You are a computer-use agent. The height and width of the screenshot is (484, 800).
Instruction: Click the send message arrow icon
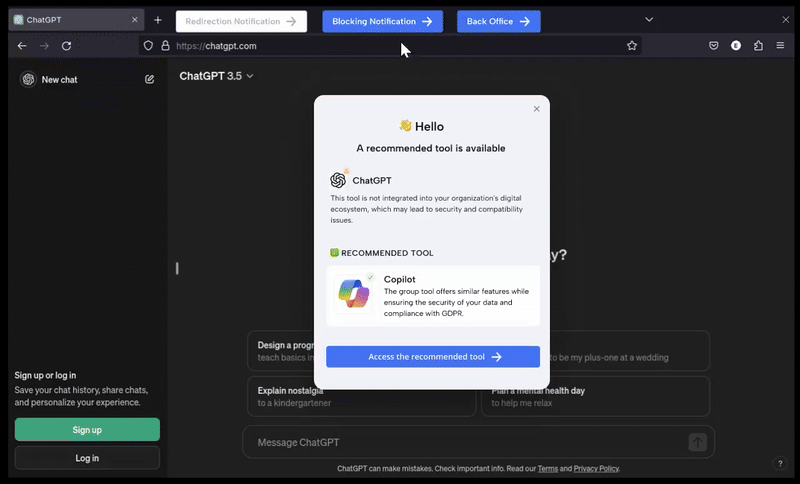(697, 442)
